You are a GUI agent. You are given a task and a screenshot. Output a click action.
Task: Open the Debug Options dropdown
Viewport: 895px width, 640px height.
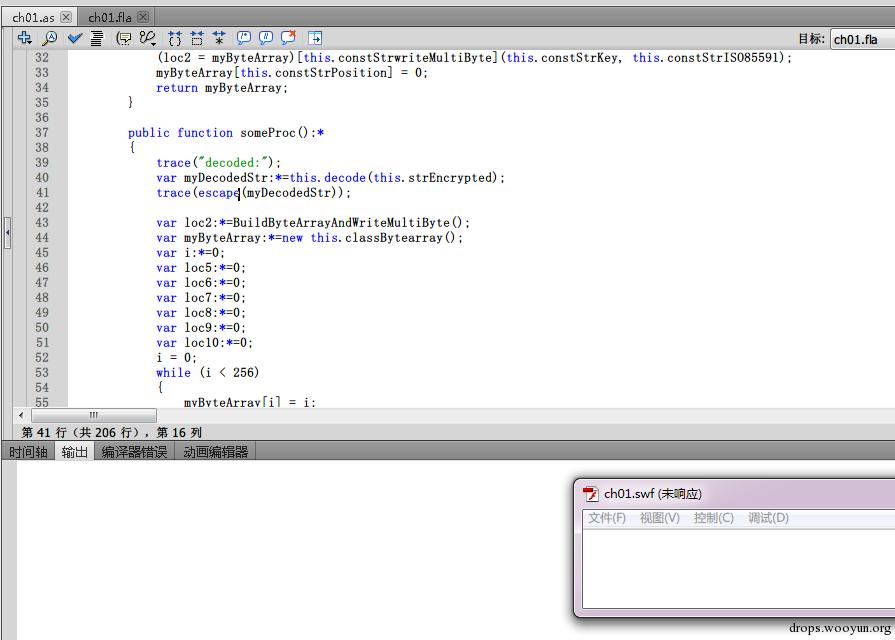click(148, 38)
